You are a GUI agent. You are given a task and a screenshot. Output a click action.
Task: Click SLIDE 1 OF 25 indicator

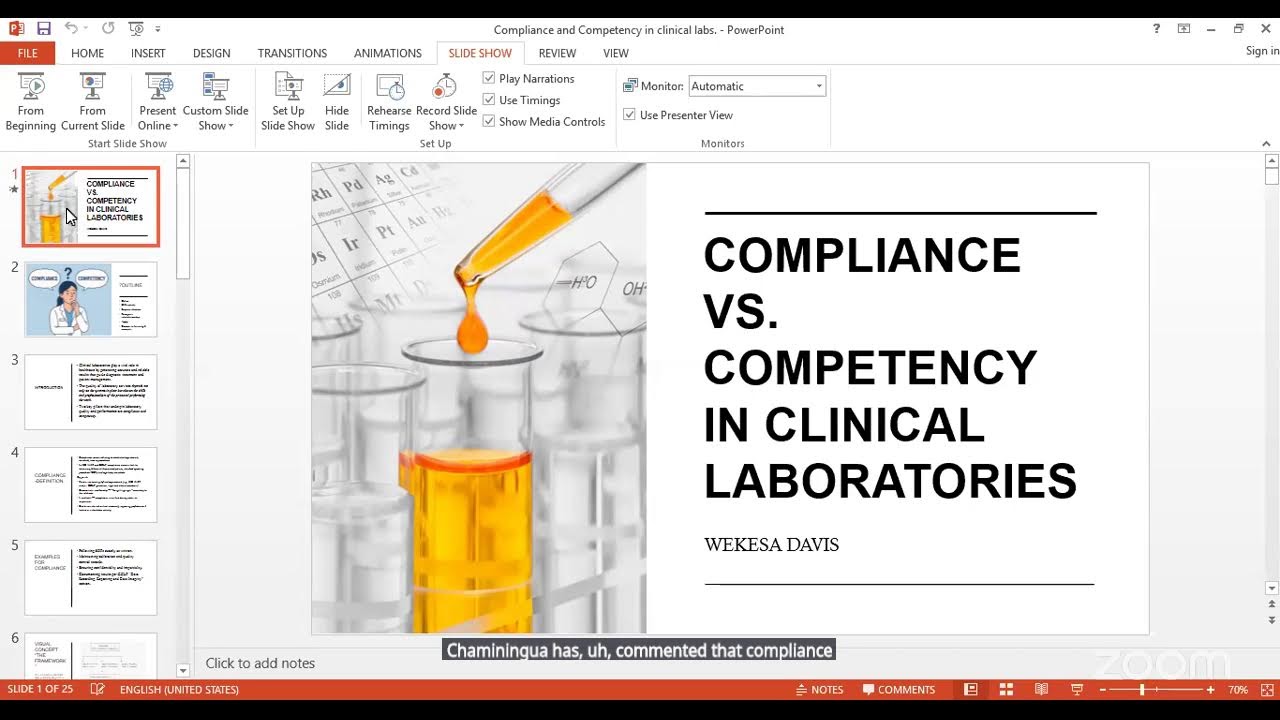tap(41, 690)
